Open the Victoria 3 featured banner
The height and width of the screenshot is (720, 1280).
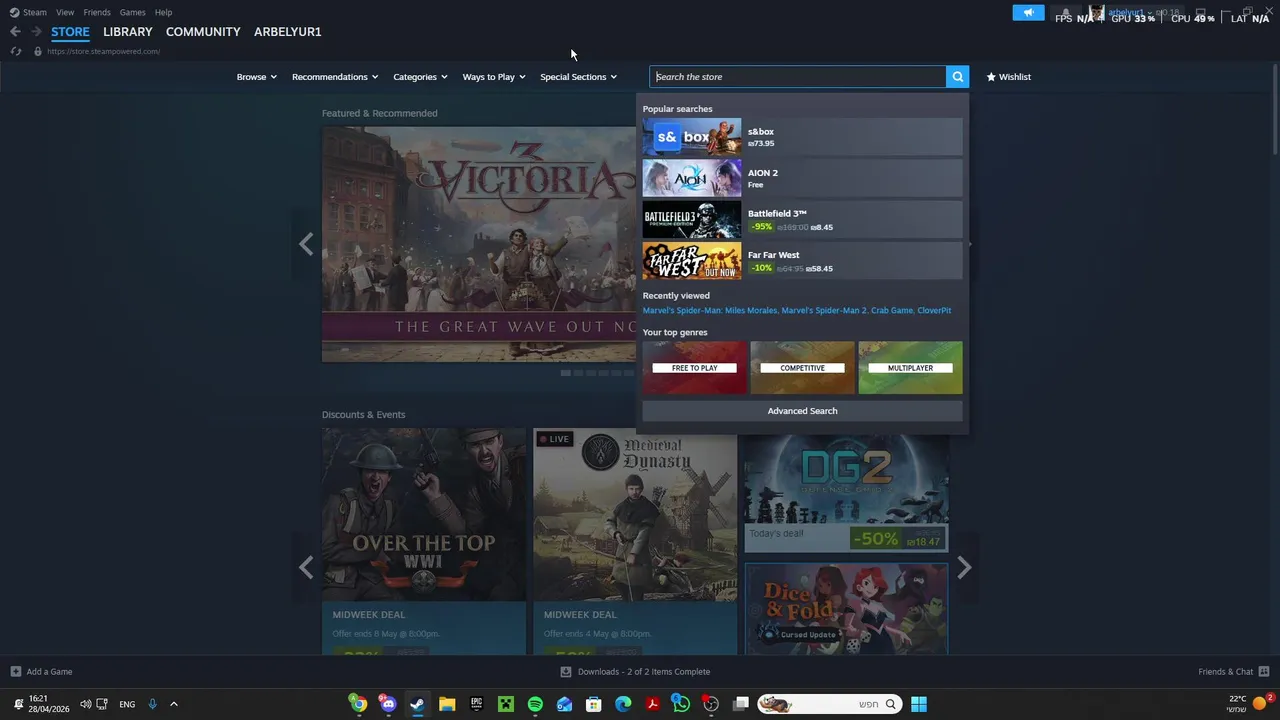click(x=479, y=244)
